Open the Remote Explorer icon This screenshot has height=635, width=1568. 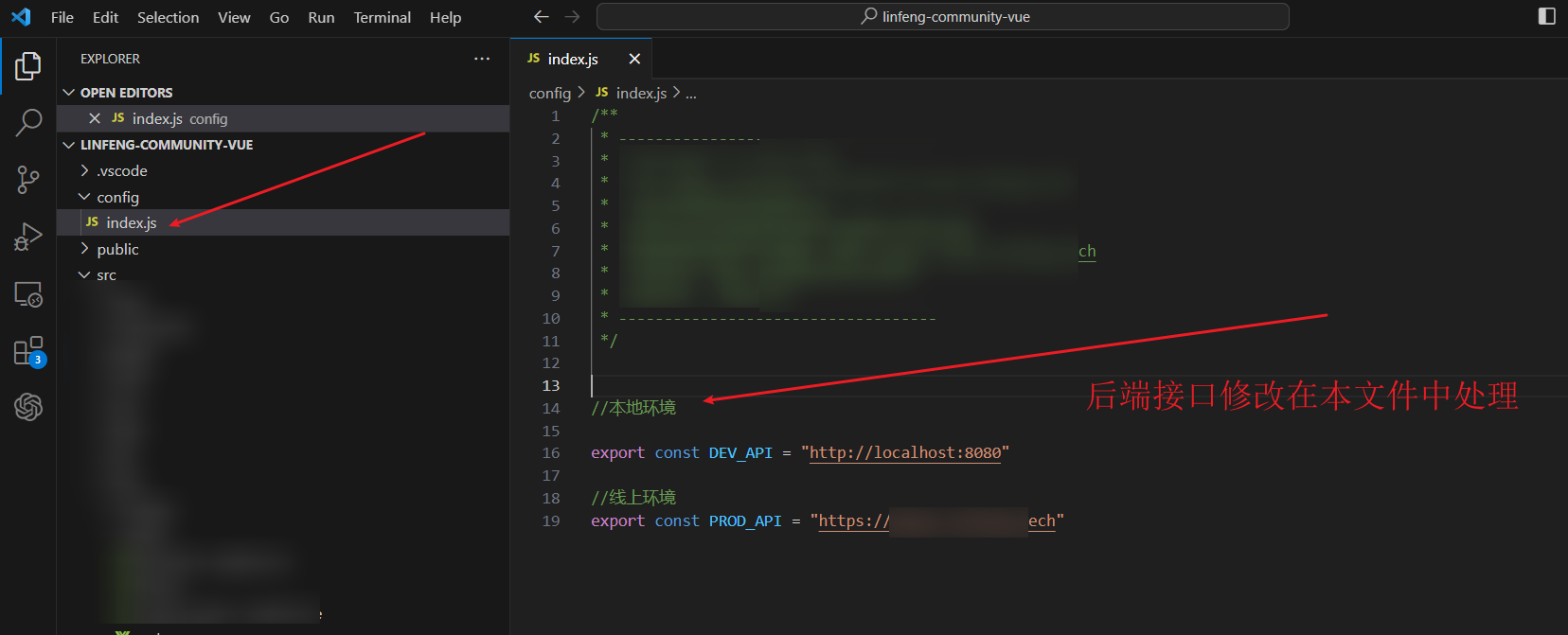click(28, 294)
